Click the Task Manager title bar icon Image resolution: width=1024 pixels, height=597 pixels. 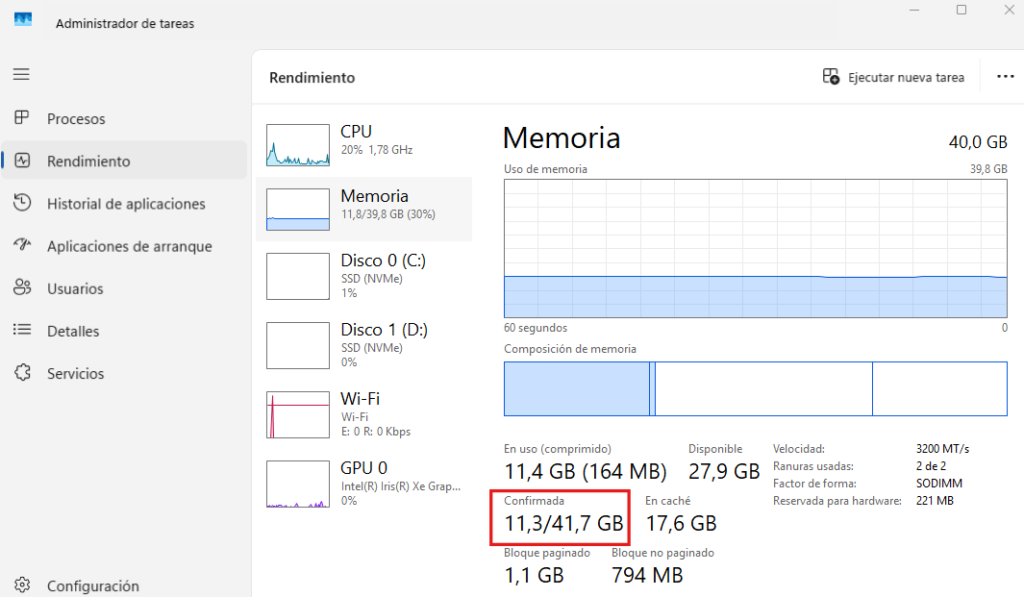[x=22, y=19]
